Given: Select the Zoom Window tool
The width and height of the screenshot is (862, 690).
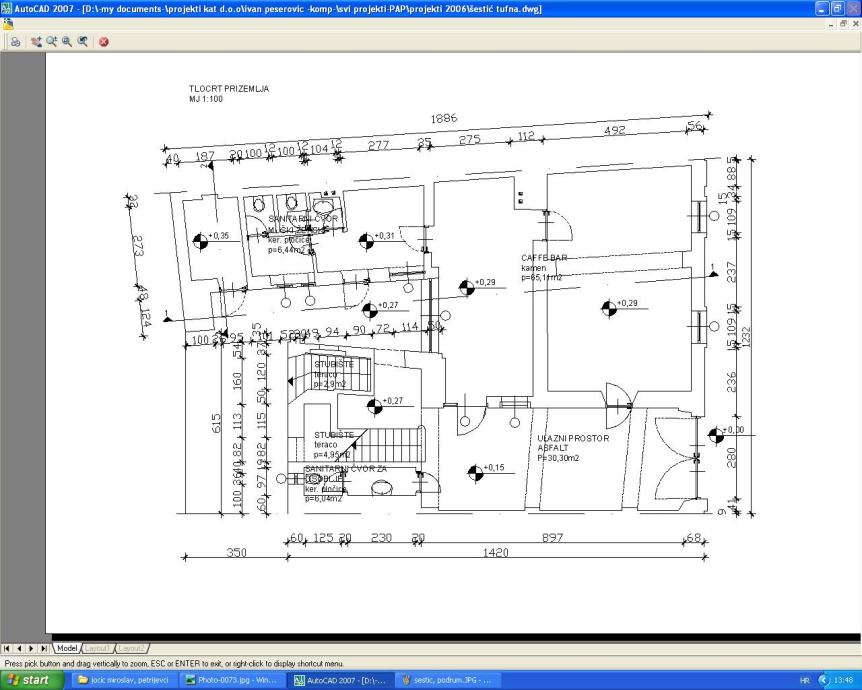Looking at the screenshot, I should [67, 42].
